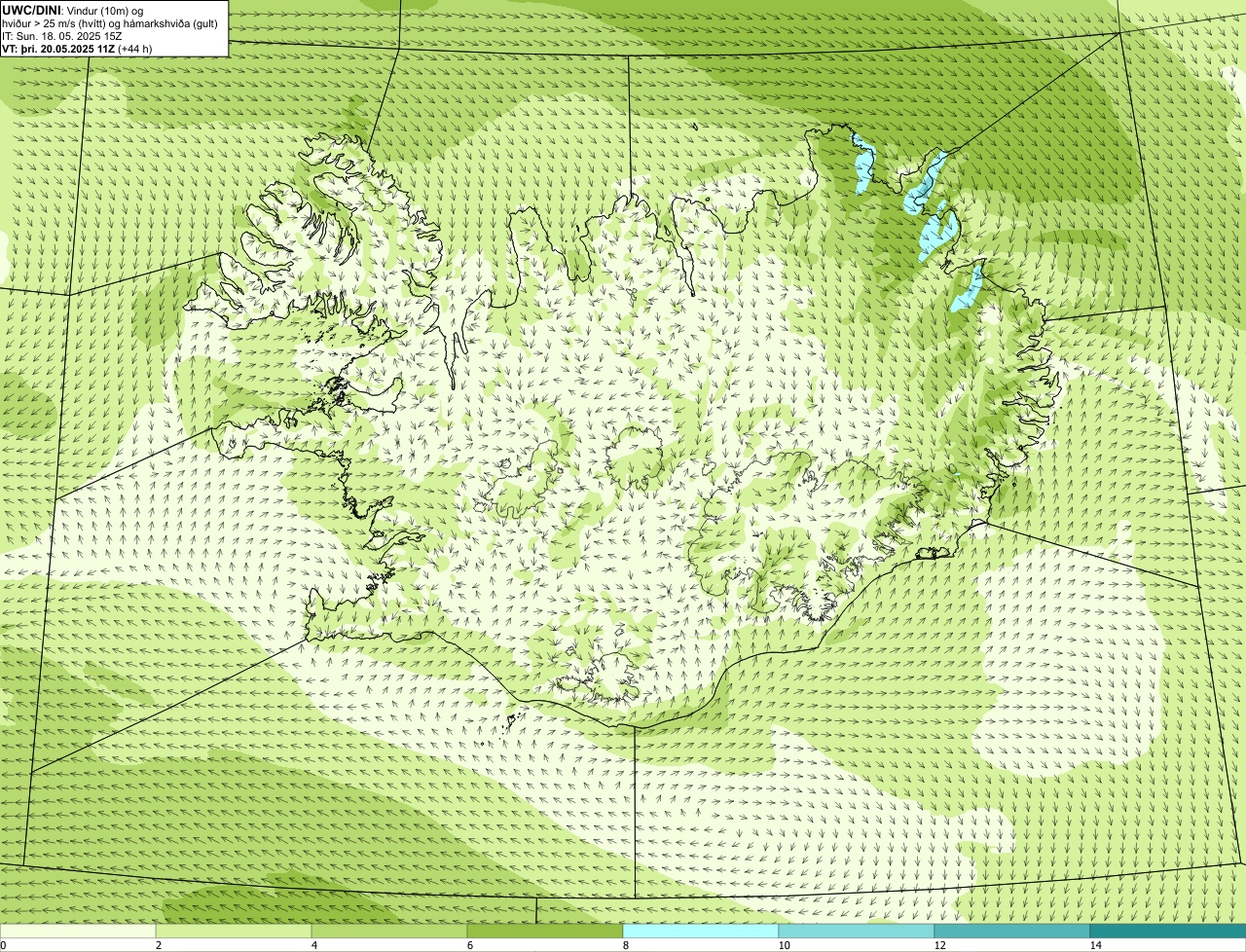
Task: Click the '8' color scale label
Action: pyautogui.click(x=625, y=945)
